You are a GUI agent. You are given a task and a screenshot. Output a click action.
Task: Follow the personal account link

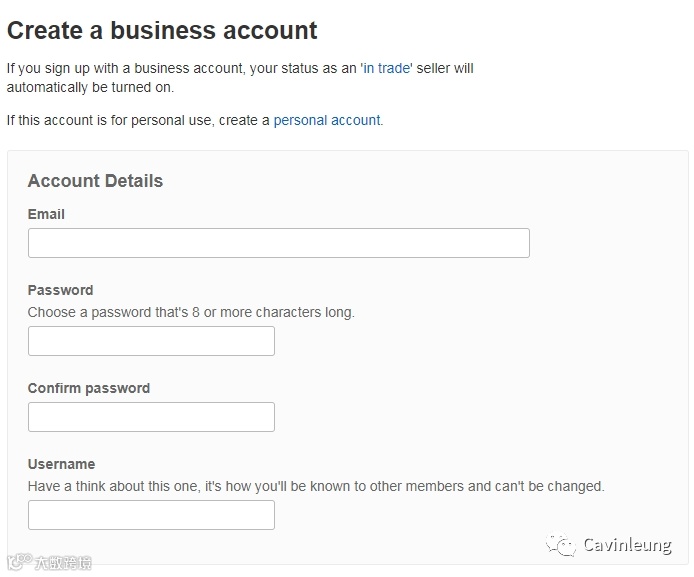(327, 120)
